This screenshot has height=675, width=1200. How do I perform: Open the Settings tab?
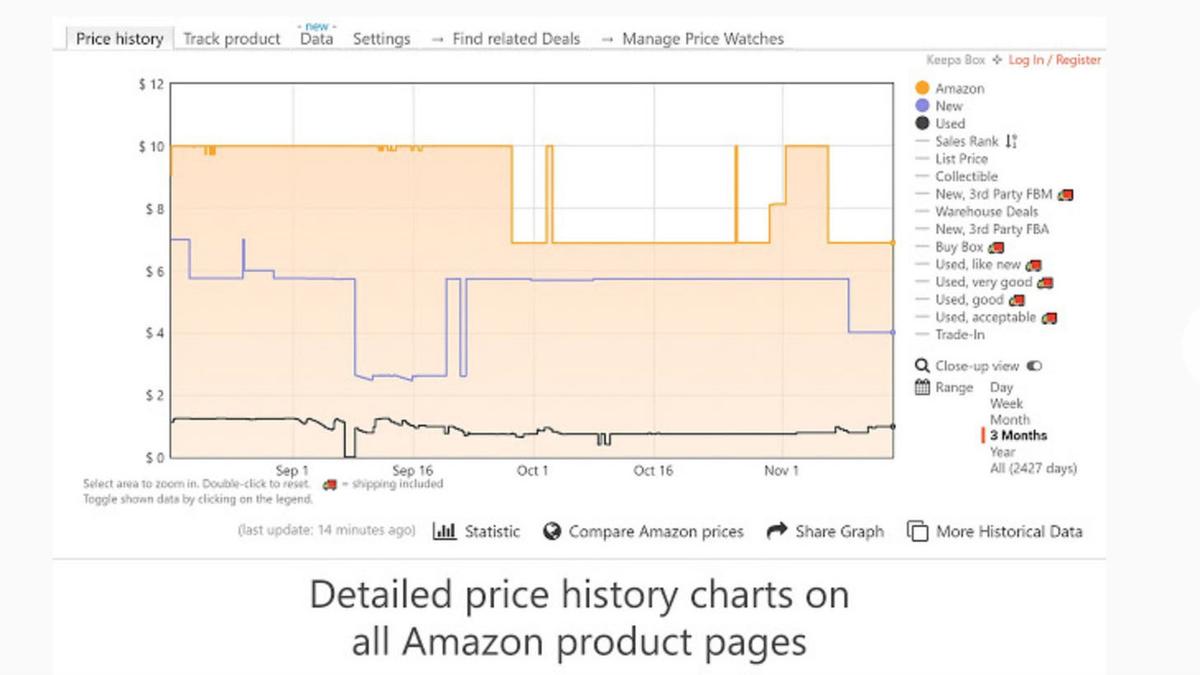click(381, 39)
